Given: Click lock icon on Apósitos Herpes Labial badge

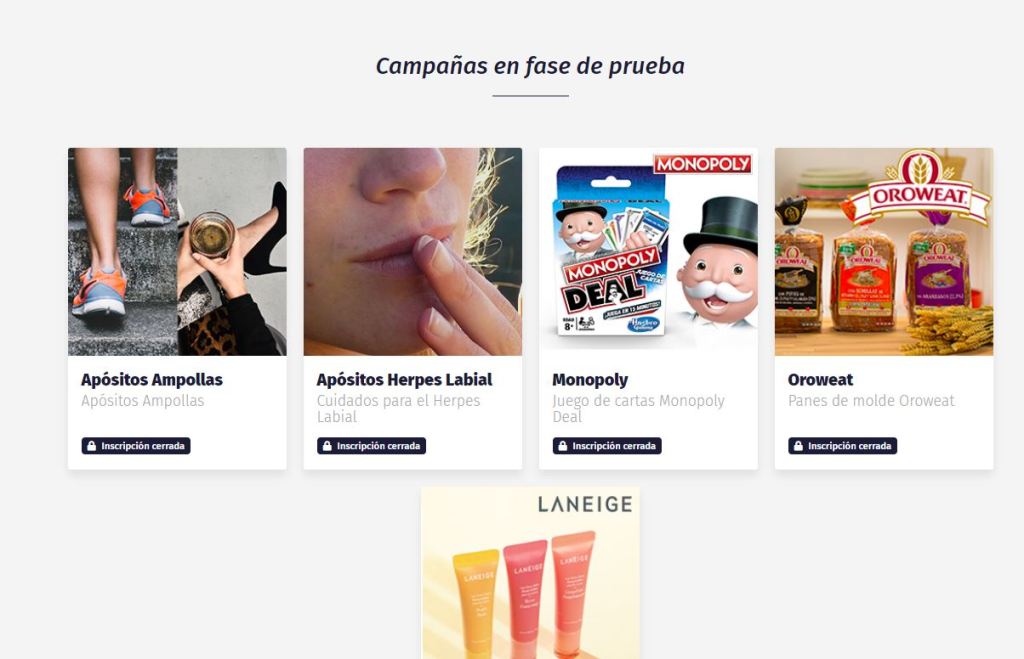Looking at the screenshot, I should click(327, 446).
